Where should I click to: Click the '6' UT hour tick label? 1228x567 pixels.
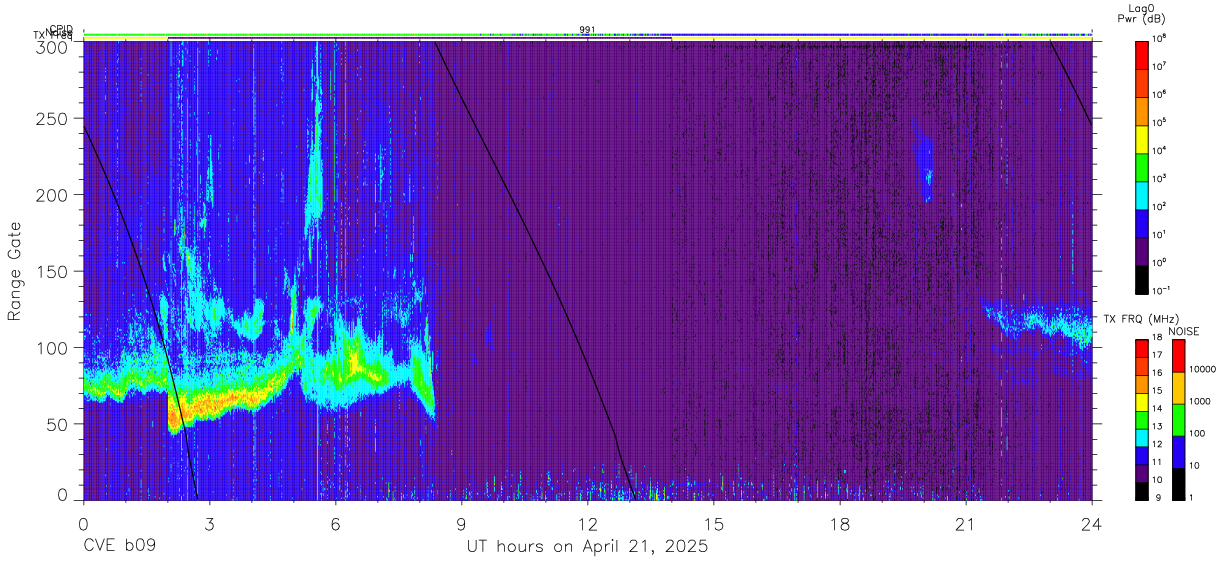pos(336,524)
